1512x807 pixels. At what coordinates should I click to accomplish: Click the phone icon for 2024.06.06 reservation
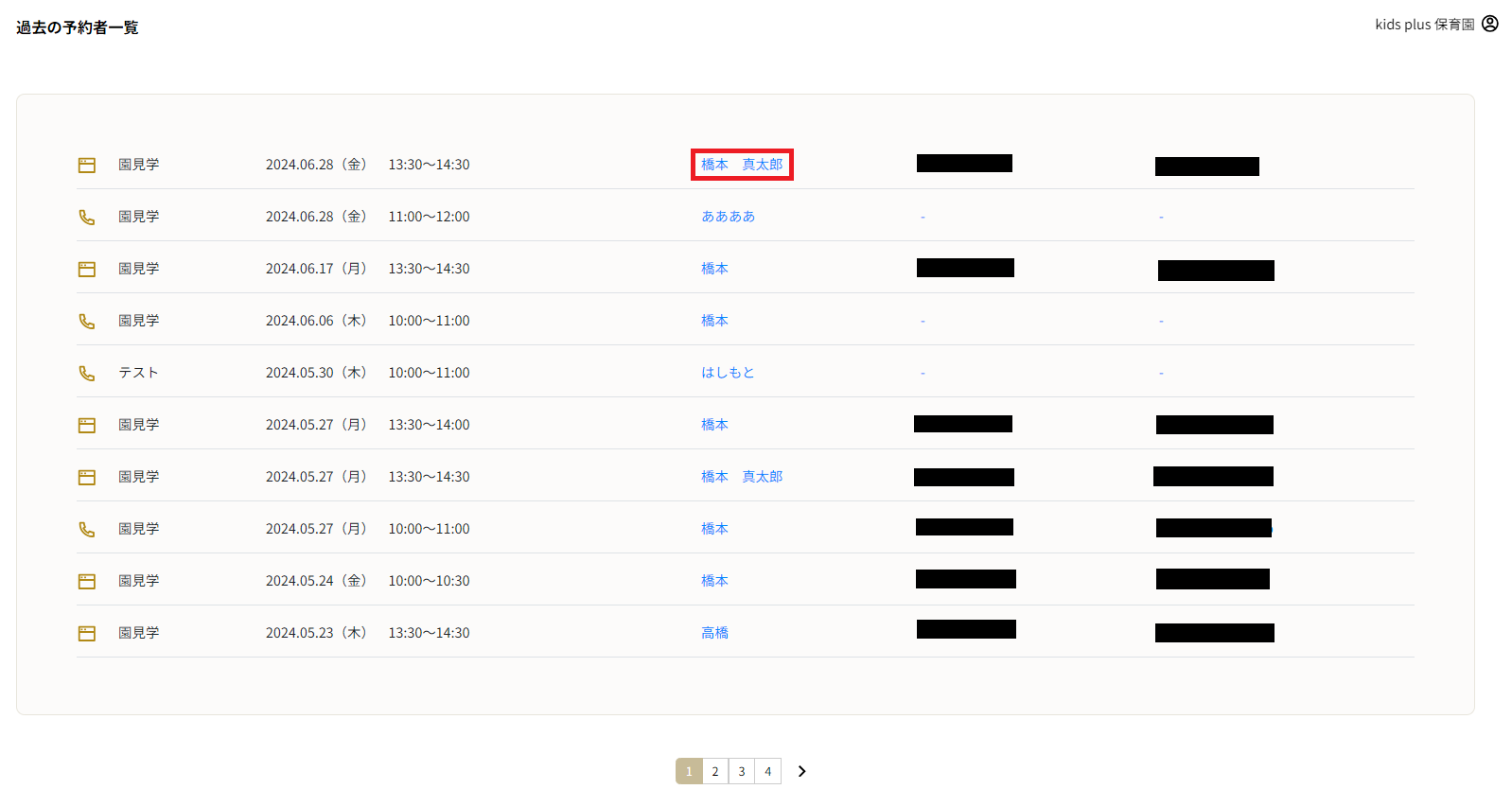click(87, 321)
